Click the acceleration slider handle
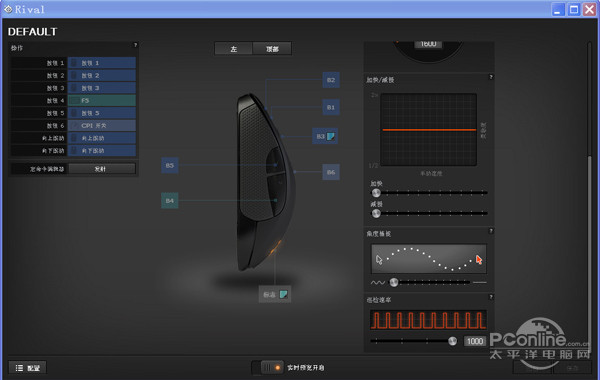 tap(376, 192)
